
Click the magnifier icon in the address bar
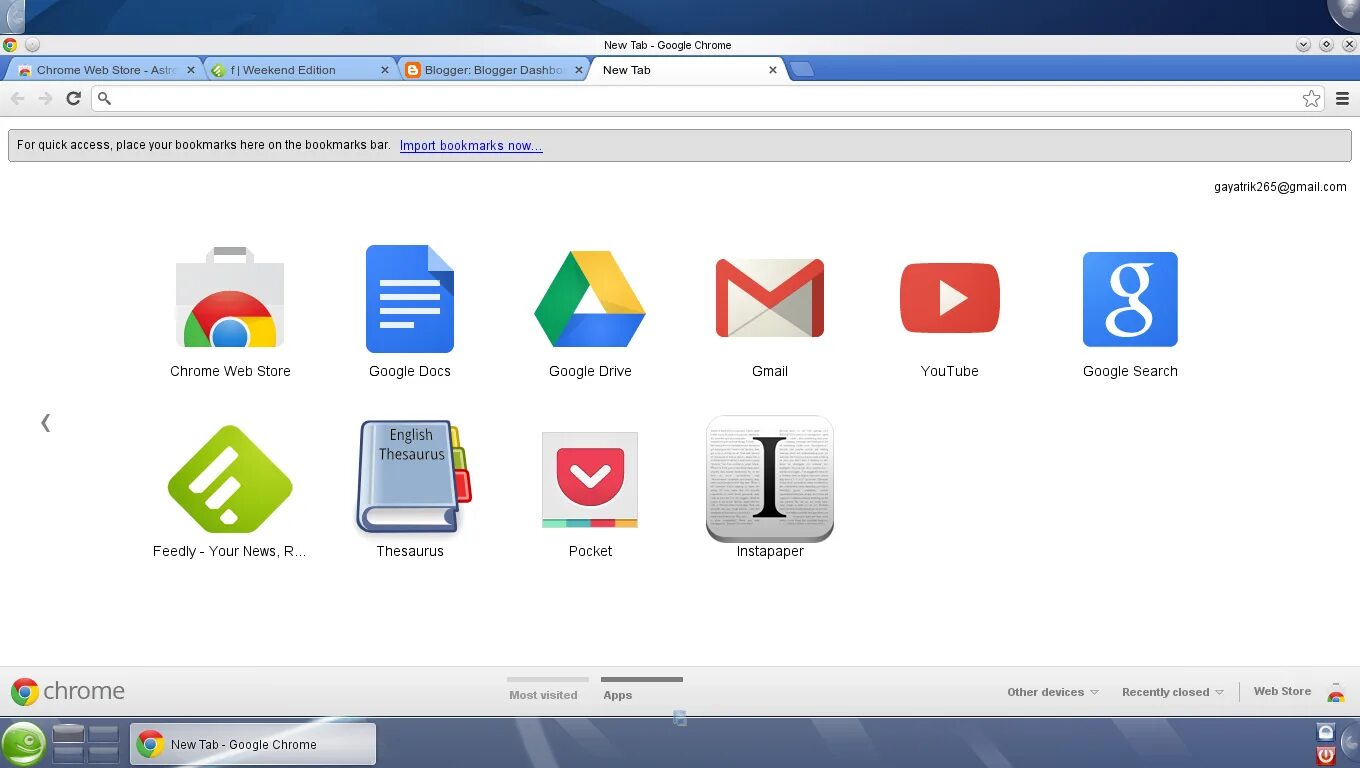(x=104, y=98)
